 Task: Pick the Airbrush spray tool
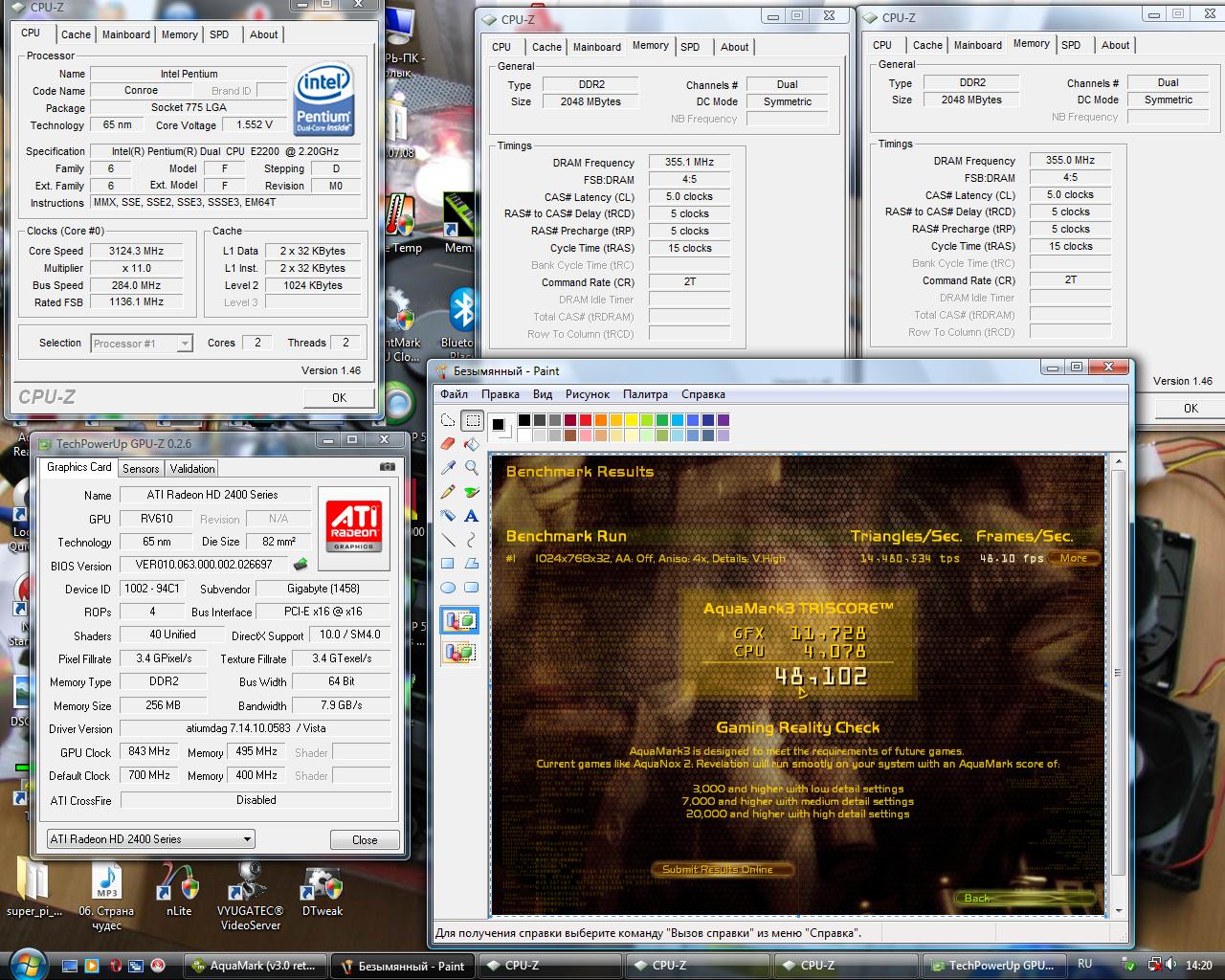[448, 516]
